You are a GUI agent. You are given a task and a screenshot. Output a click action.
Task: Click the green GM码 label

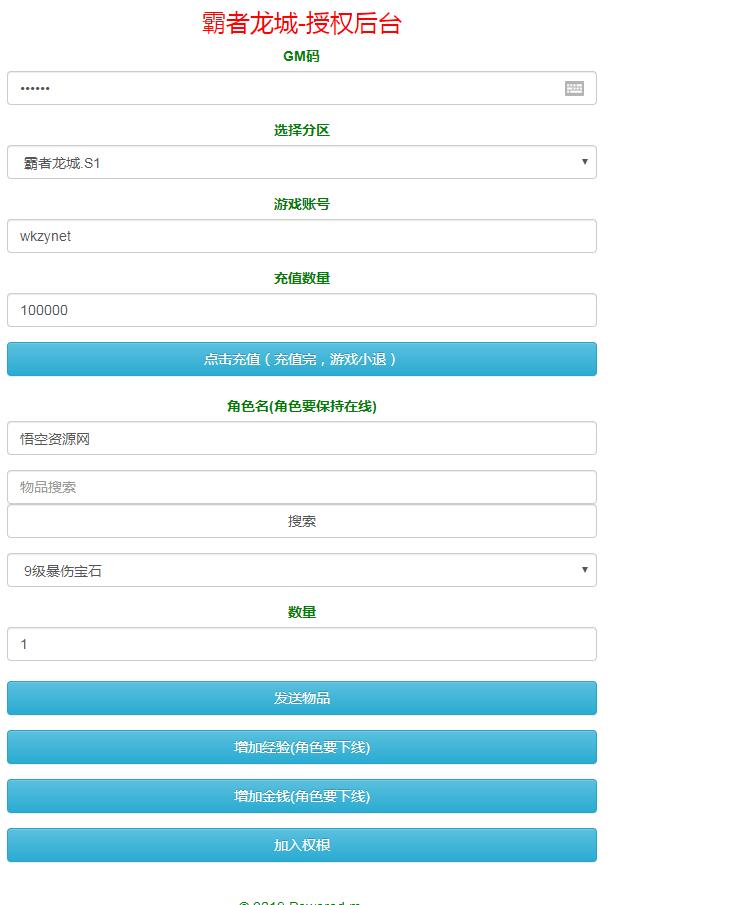[x=301, y=57]
